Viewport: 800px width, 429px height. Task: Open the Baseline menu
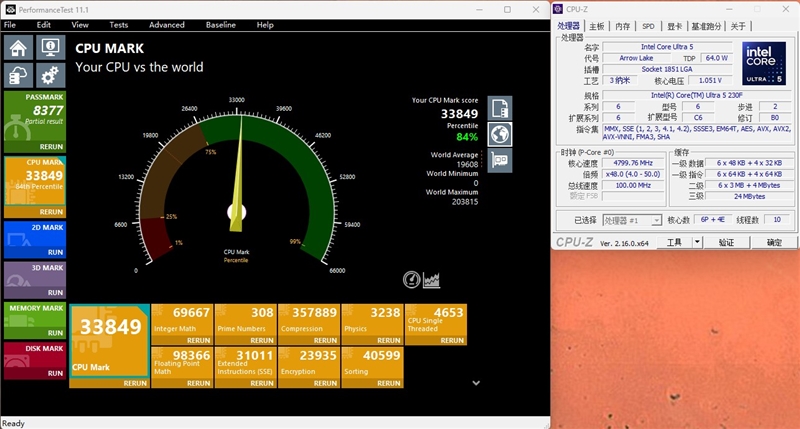(x=221, y=24)
